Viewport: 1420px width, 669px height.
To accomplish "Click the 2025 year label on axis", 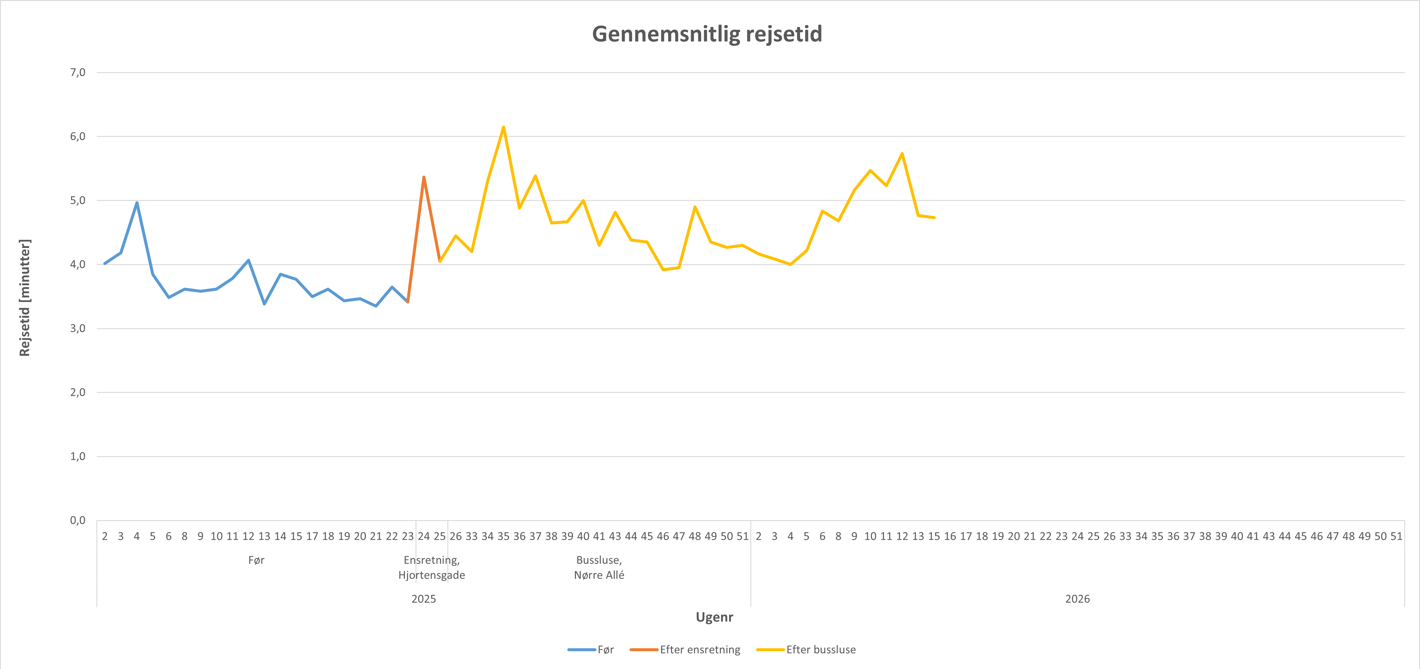I will point(424,599).
